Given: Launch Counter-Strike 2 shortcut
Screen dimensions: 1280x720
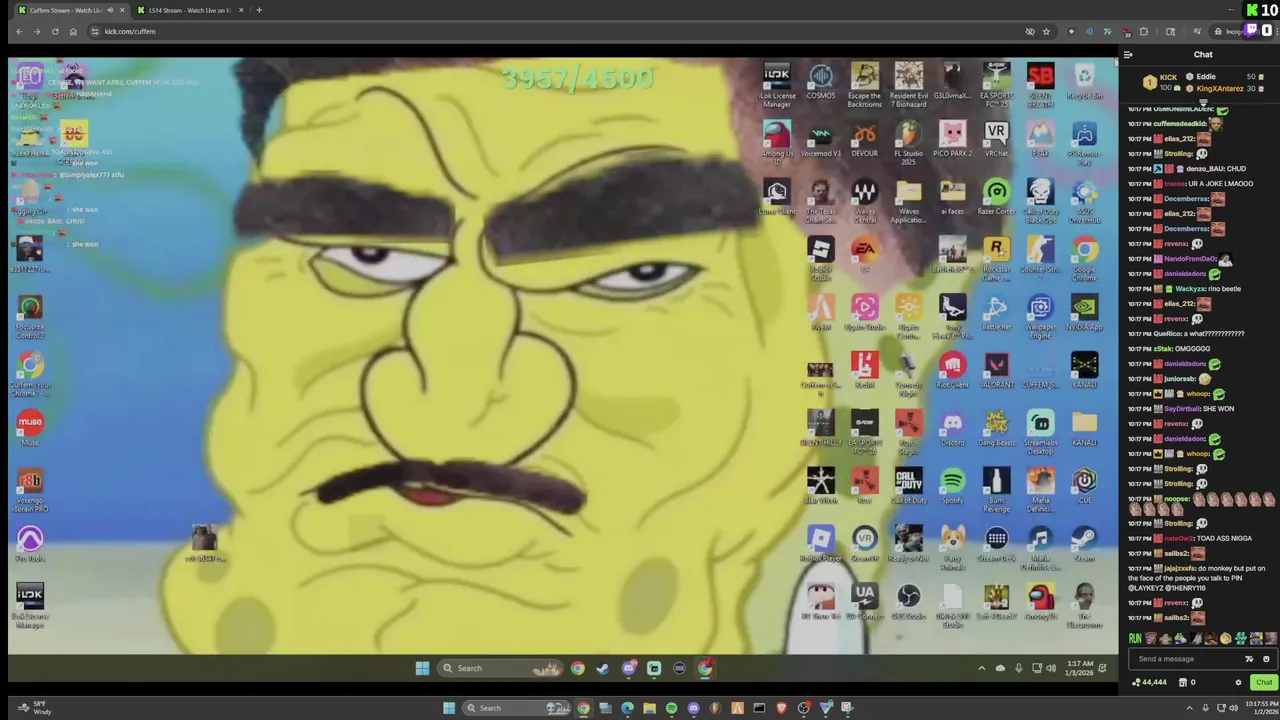Looking at the screenshot, I should 1040,256.
